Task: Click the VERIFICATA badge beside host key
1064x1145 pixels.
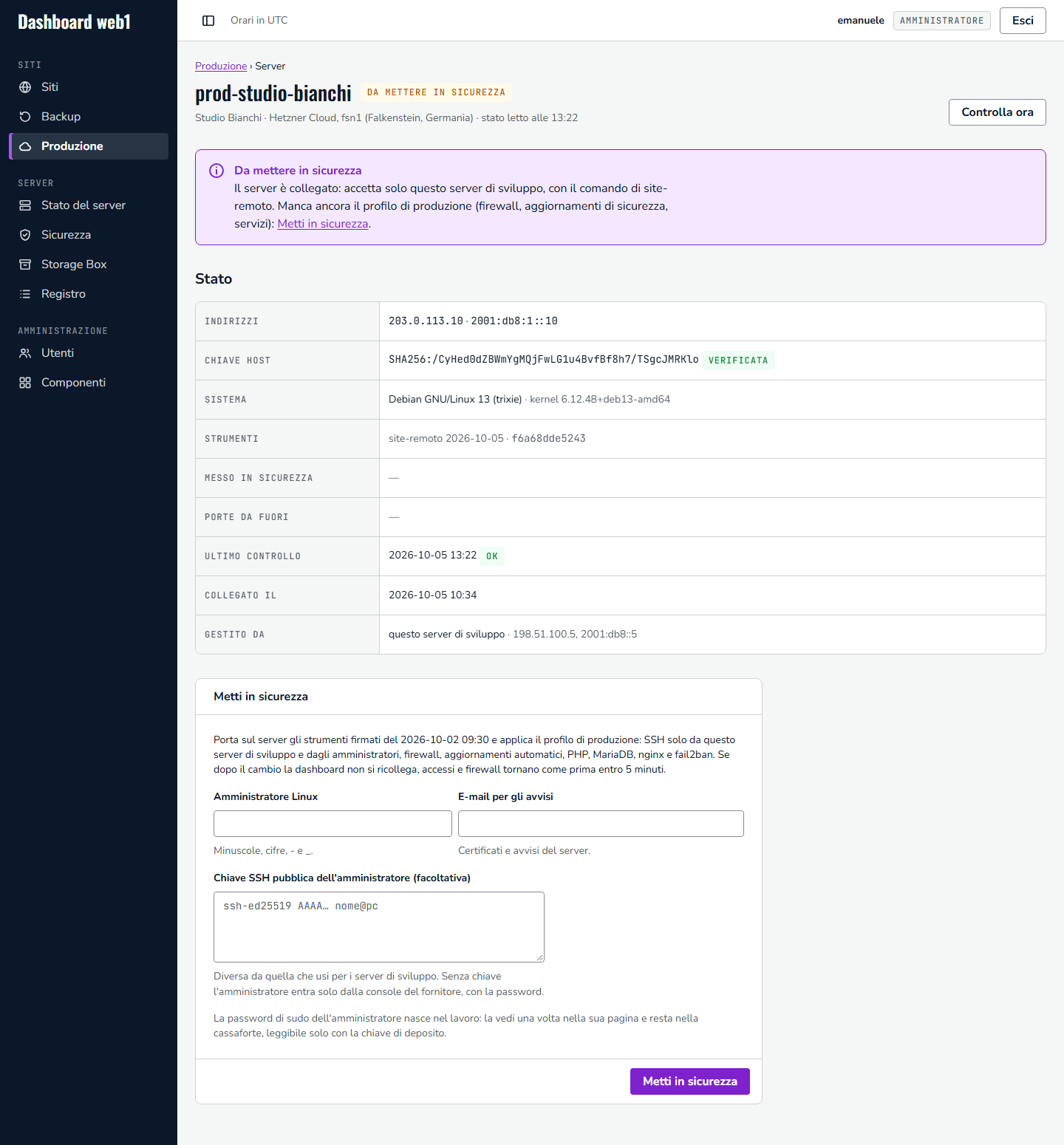Action: (738, 360)
